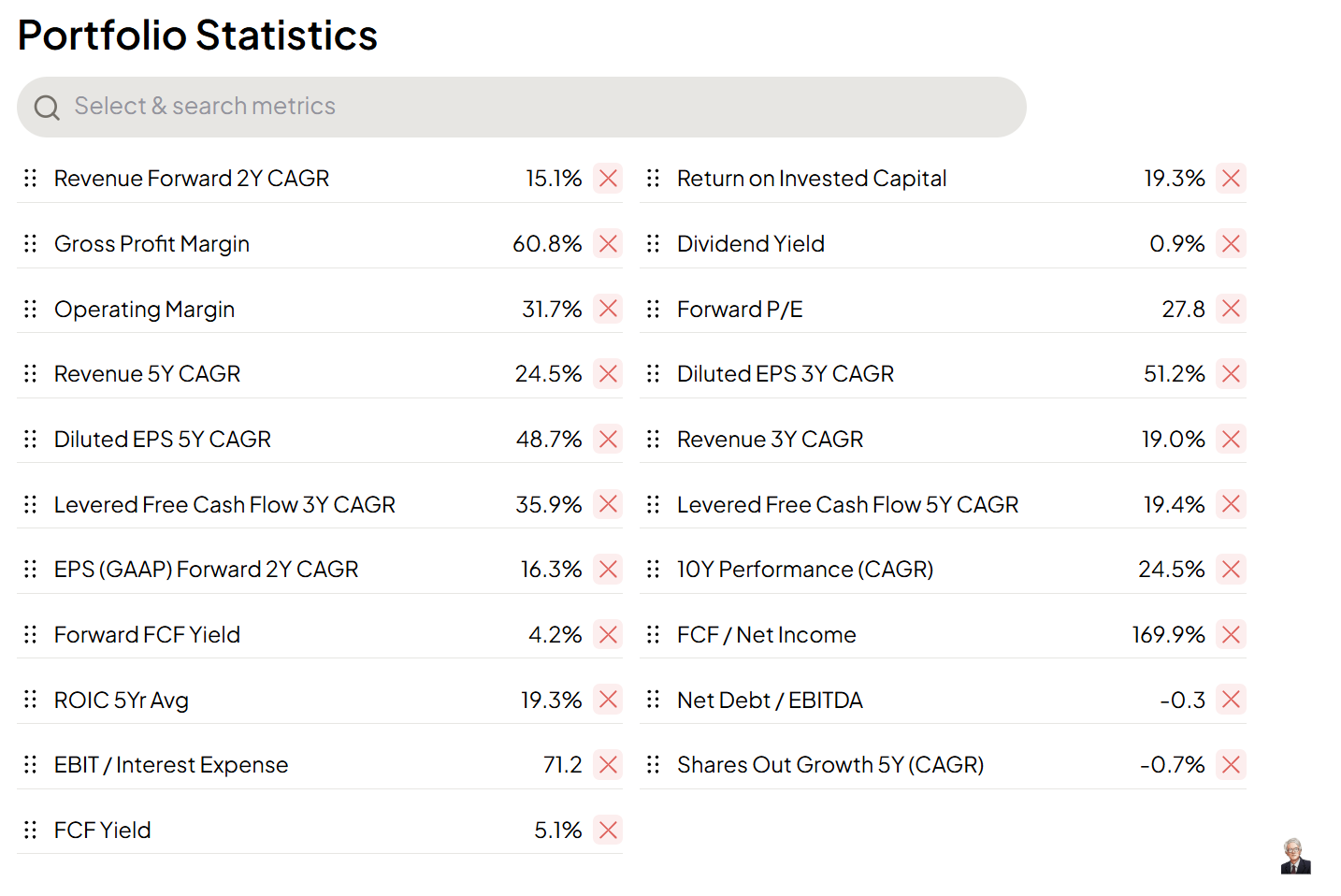
Task: Click the drag handle beside EBIT / Interest Expense
Action: click(x=31, y=765)
